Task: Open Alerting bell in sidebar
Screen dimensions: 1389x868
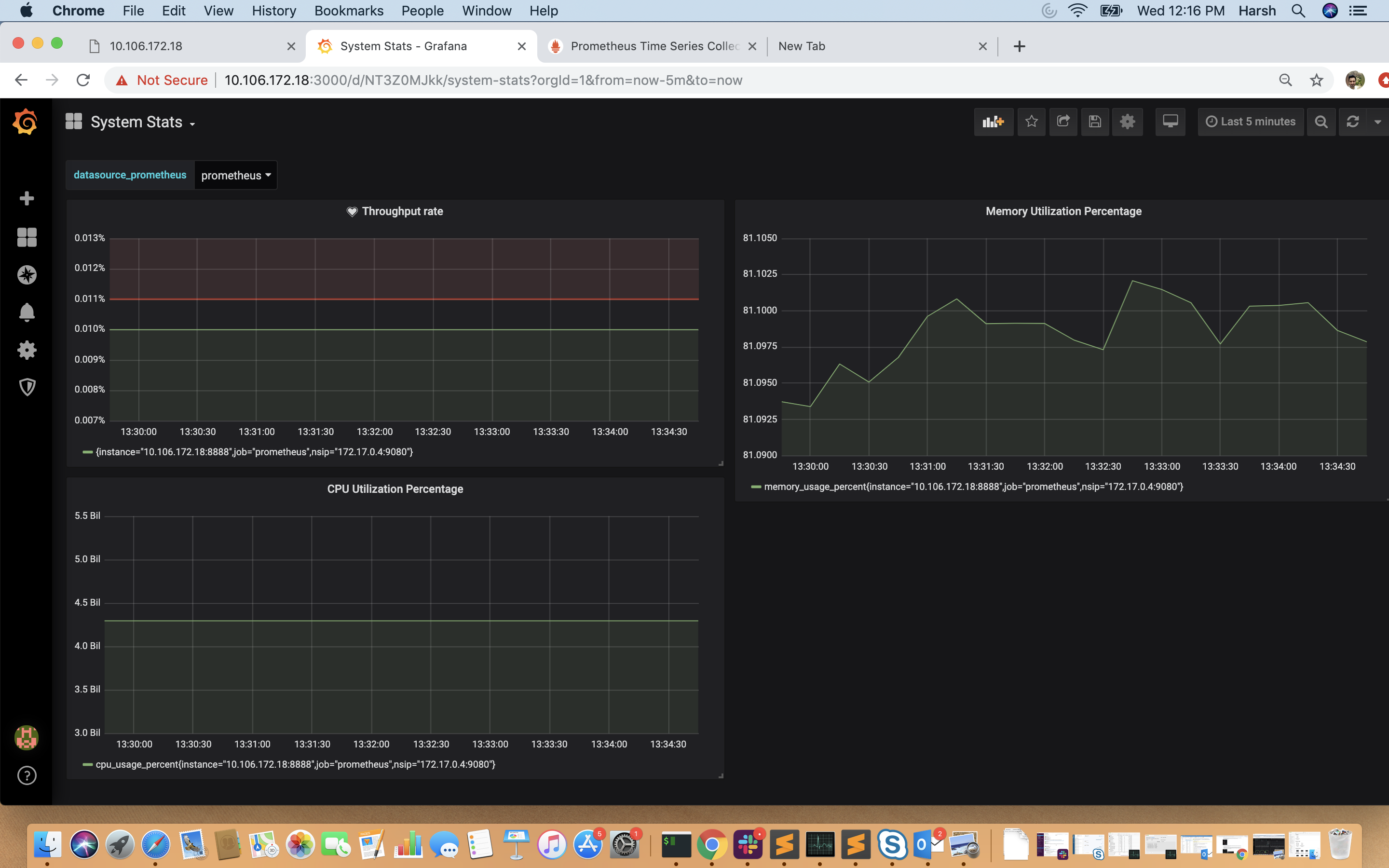Action: tap(27, 312)
